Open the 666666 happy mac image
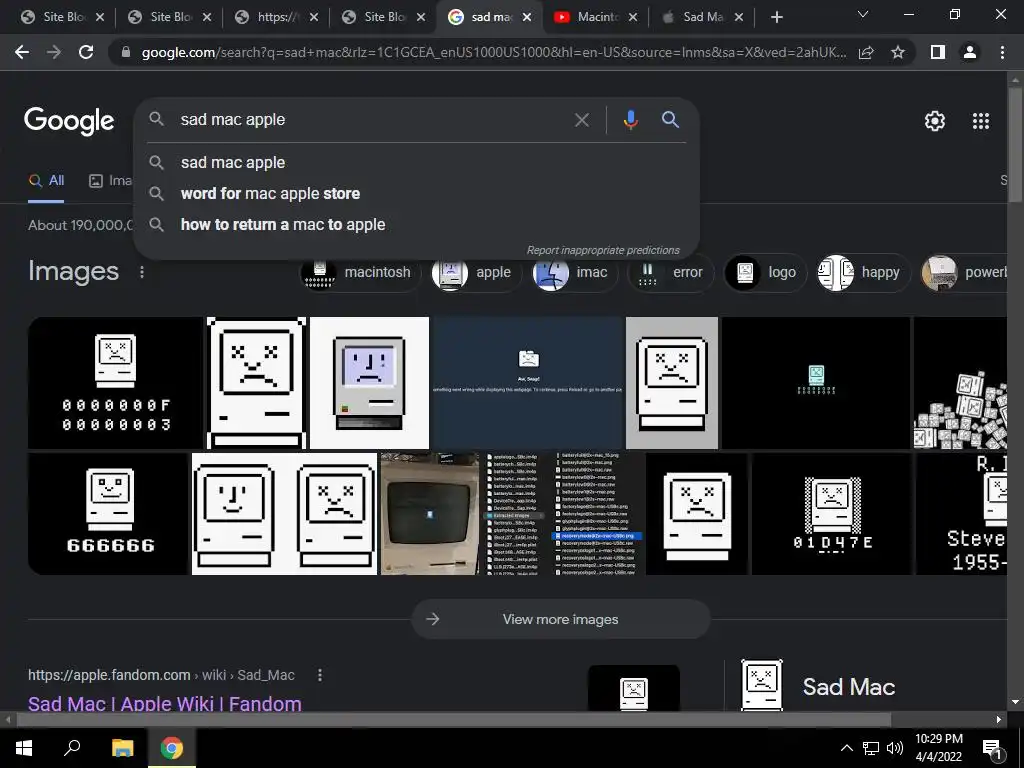This screenshot has width=1024, height=768. coord(108,514)
